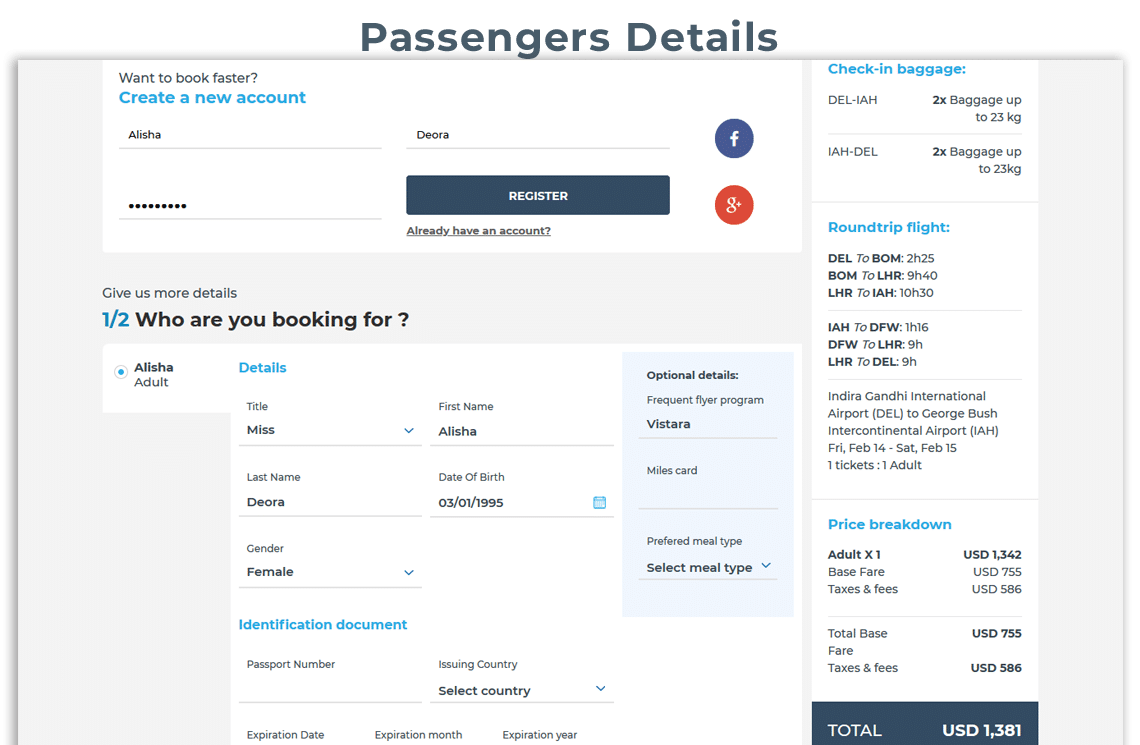This screenshot has height=745, width=1140.
Task: Expand the Title dropdown showing Miss
Action: pos(330,430)
